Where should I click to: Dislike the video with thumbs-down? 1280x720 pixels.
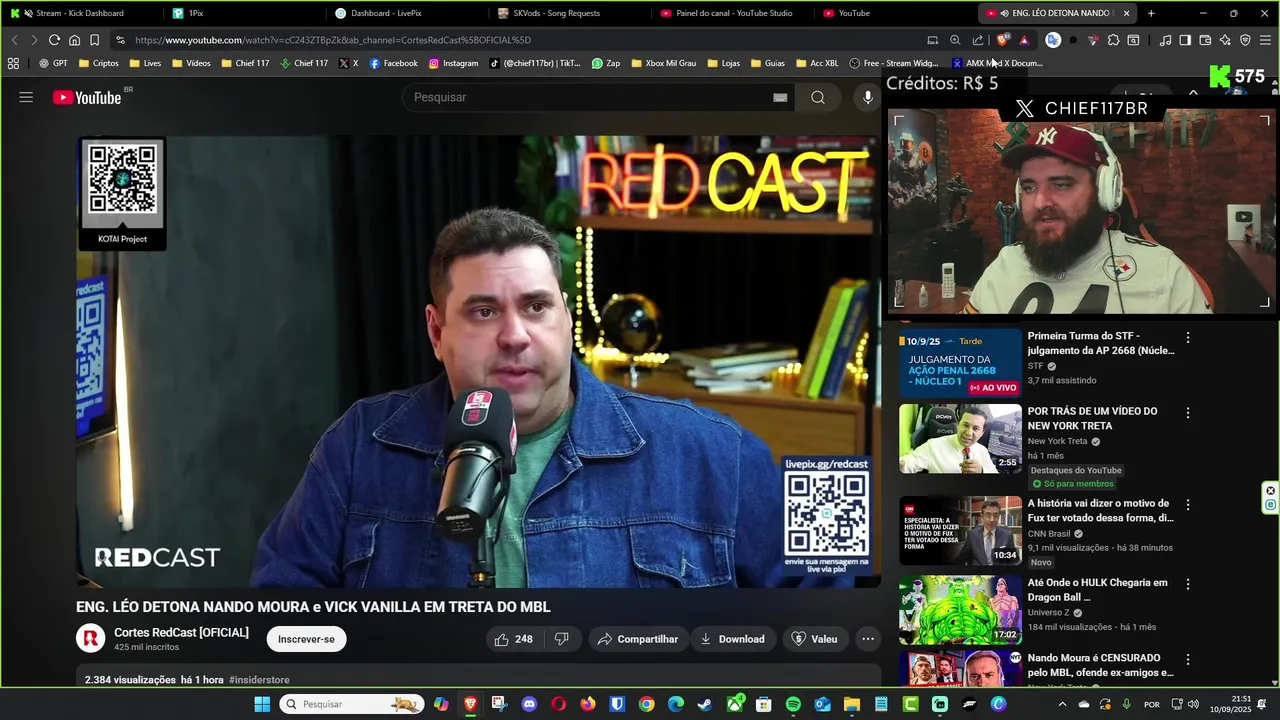coord(562,639)
